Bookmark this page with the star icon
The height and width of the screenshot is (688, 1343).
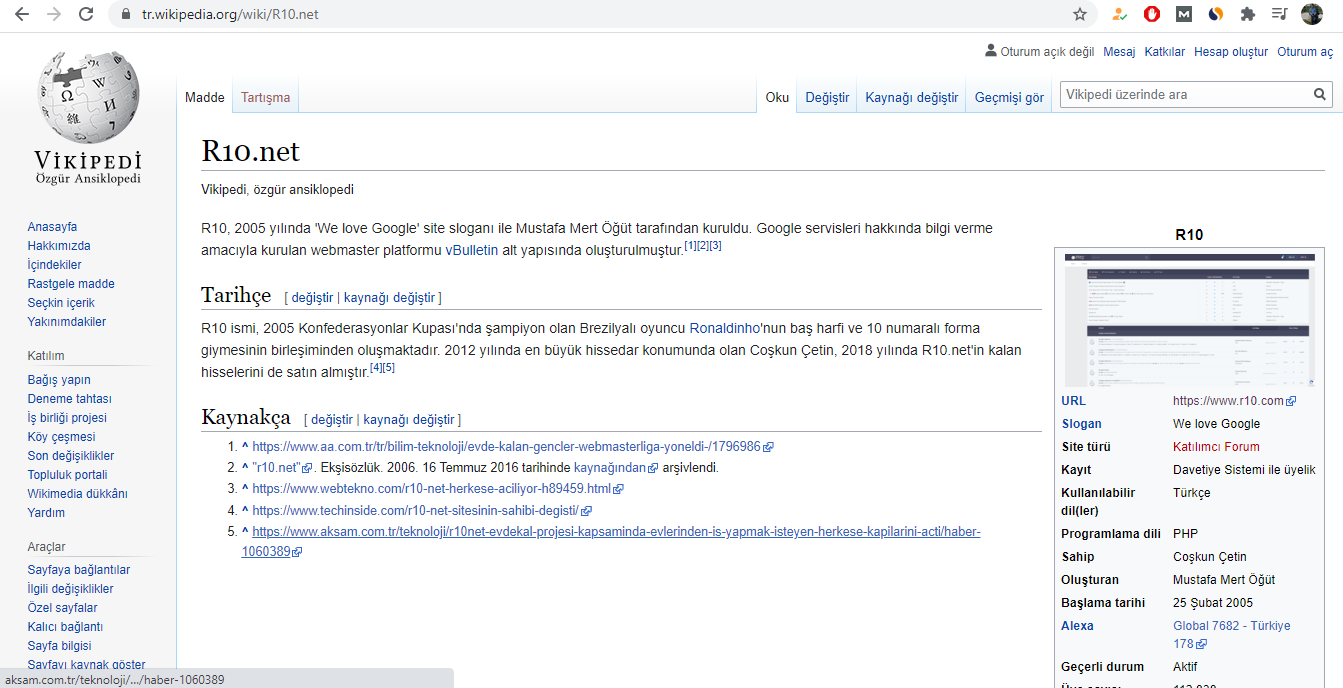(1080, 14)
